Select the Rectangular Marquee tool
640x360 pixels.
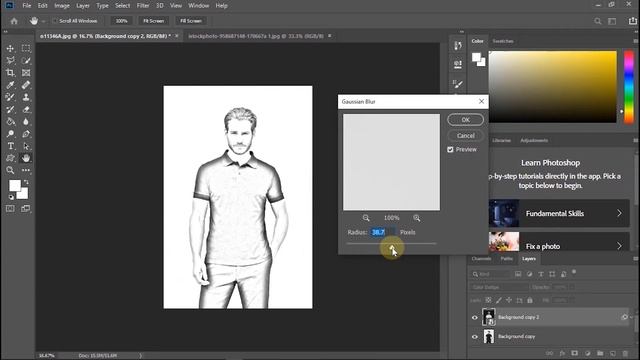point(26,48)
